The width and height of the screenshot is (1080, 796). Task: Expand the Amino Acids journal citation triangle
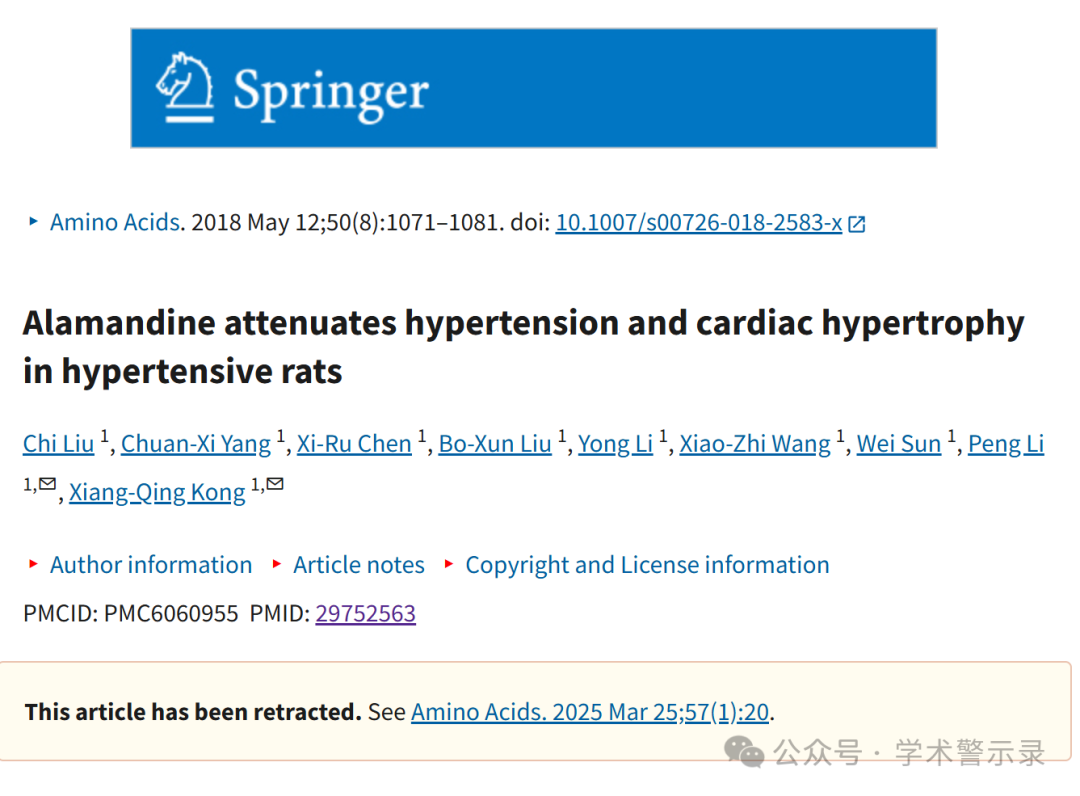(x=33, y=222)
